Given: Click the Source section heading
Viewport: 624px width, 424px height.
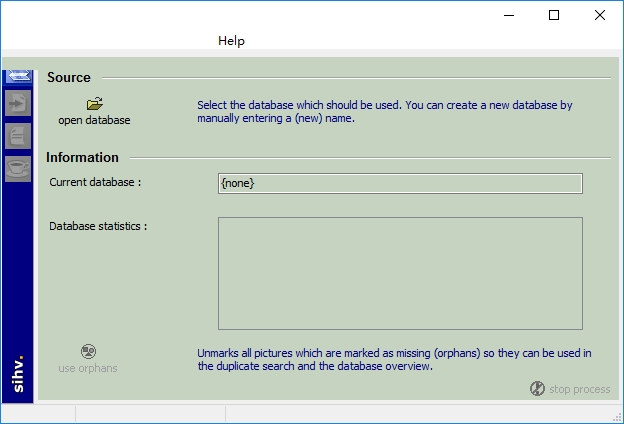Looking at the screenshot, I should (x=69, y=77).
